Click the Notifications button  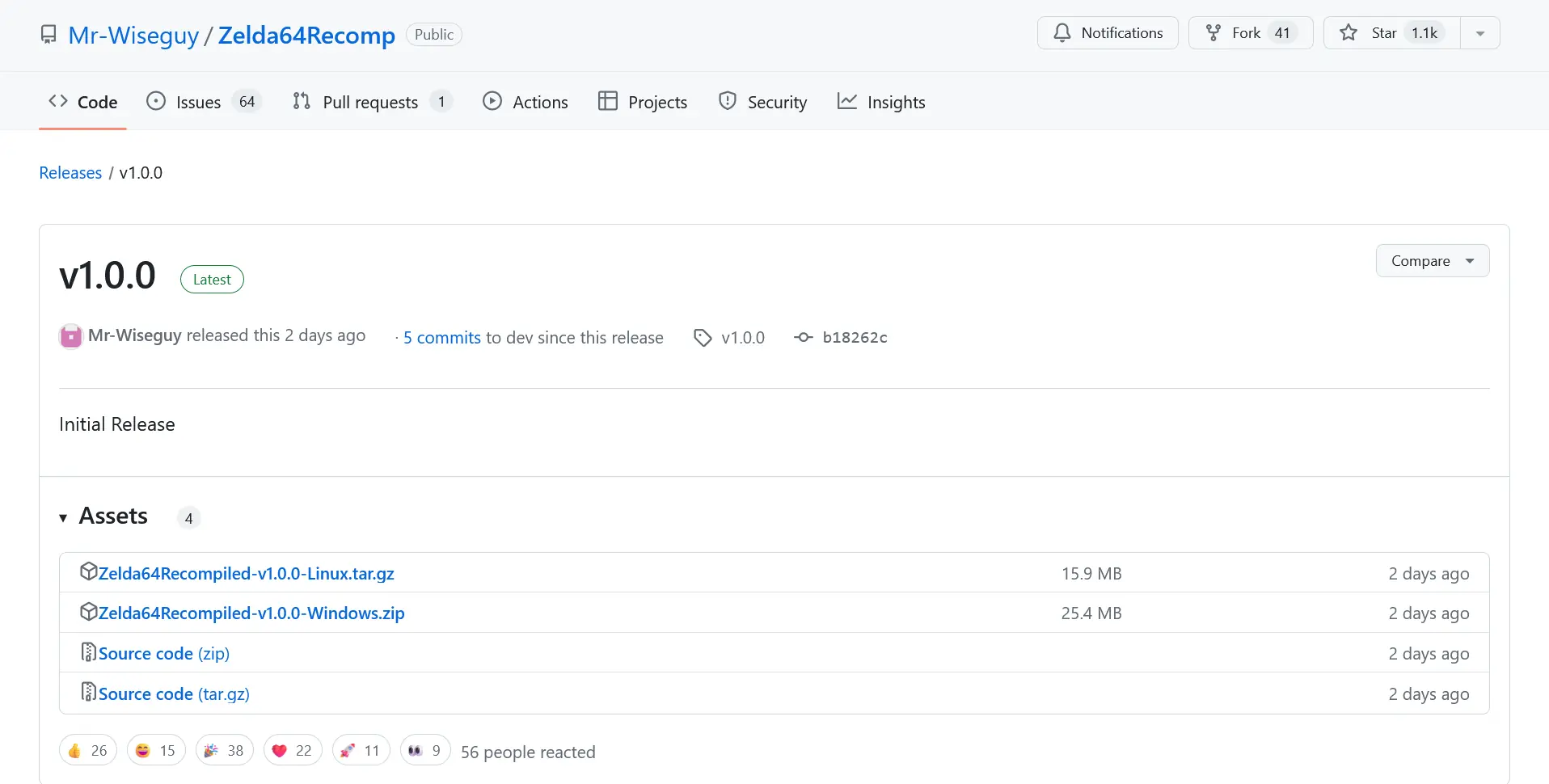(1108, 33)
